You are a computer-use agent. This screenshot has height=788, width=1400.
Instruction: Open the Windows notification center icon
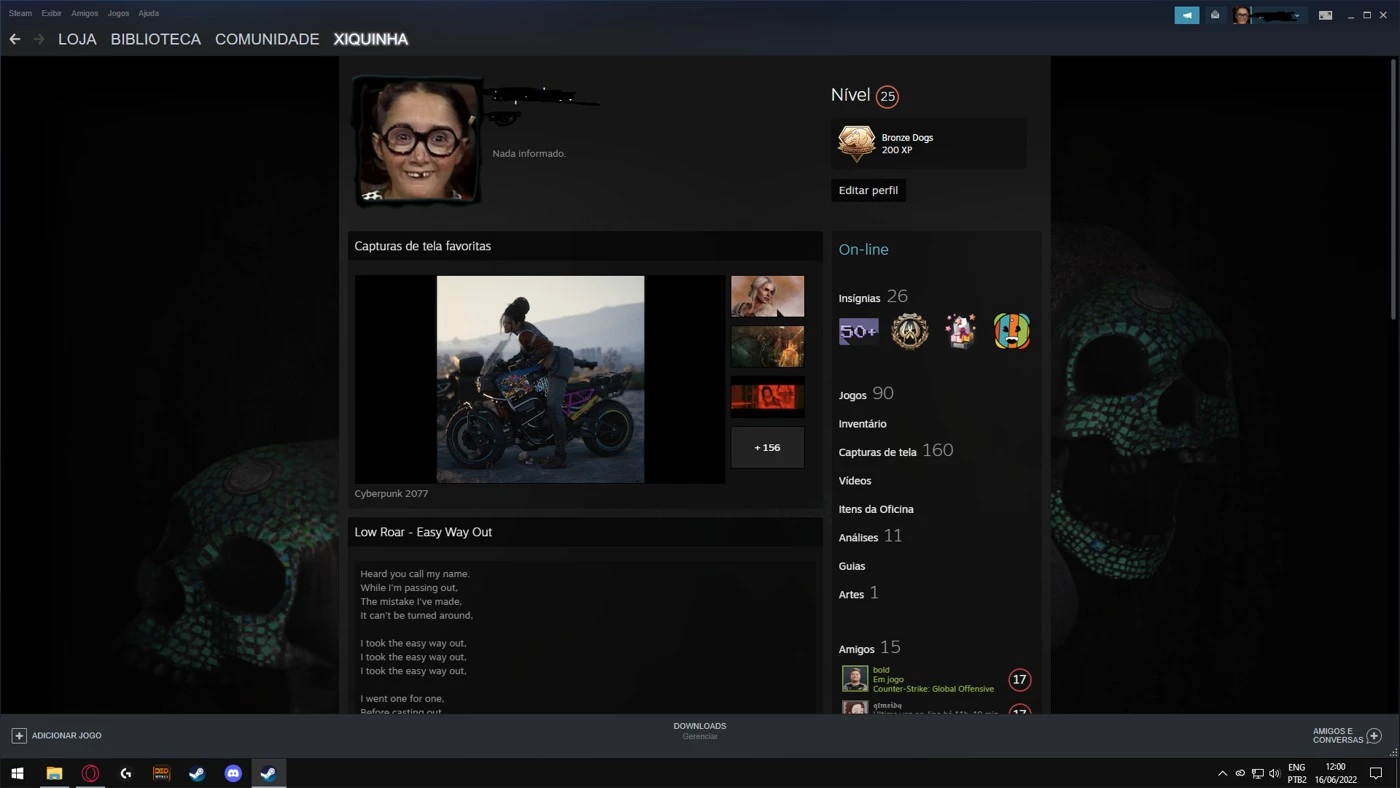pyautogui.click(x=1376, y=774)
